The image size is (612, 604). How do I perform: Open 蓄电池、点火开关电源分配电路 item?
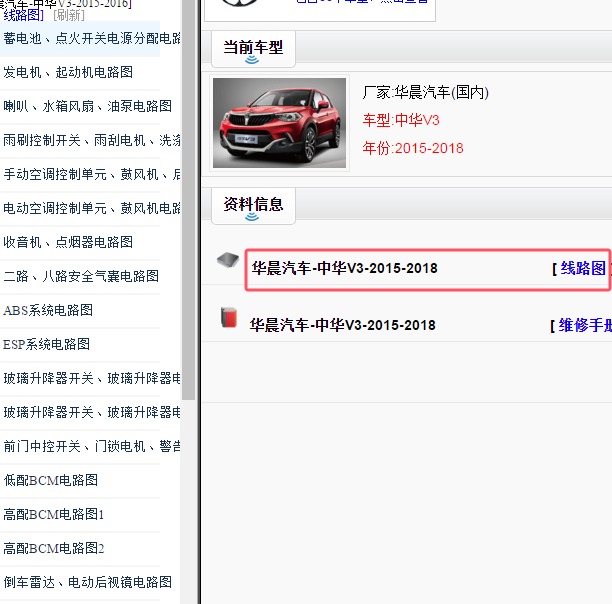coord(91,38)
